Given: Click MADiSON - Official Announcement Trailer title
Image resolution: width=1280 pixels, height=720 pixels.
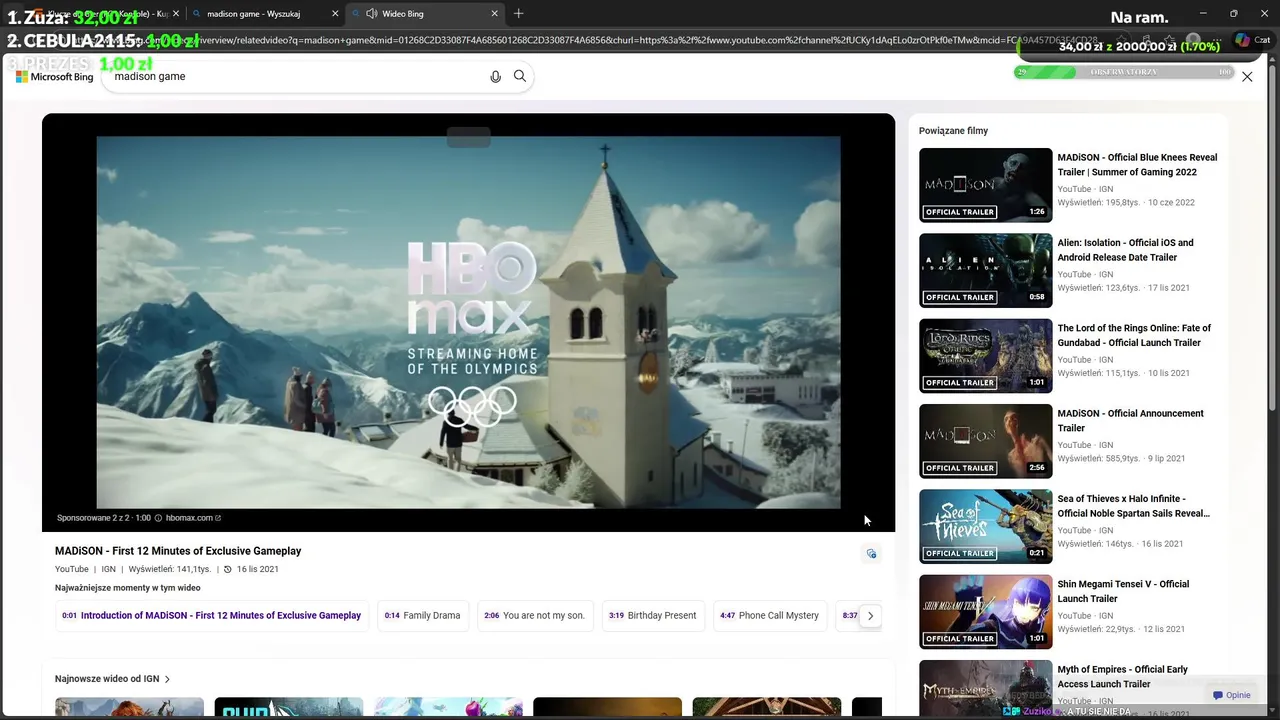Looking at the screenshot, I should [x=1131, y=421].
